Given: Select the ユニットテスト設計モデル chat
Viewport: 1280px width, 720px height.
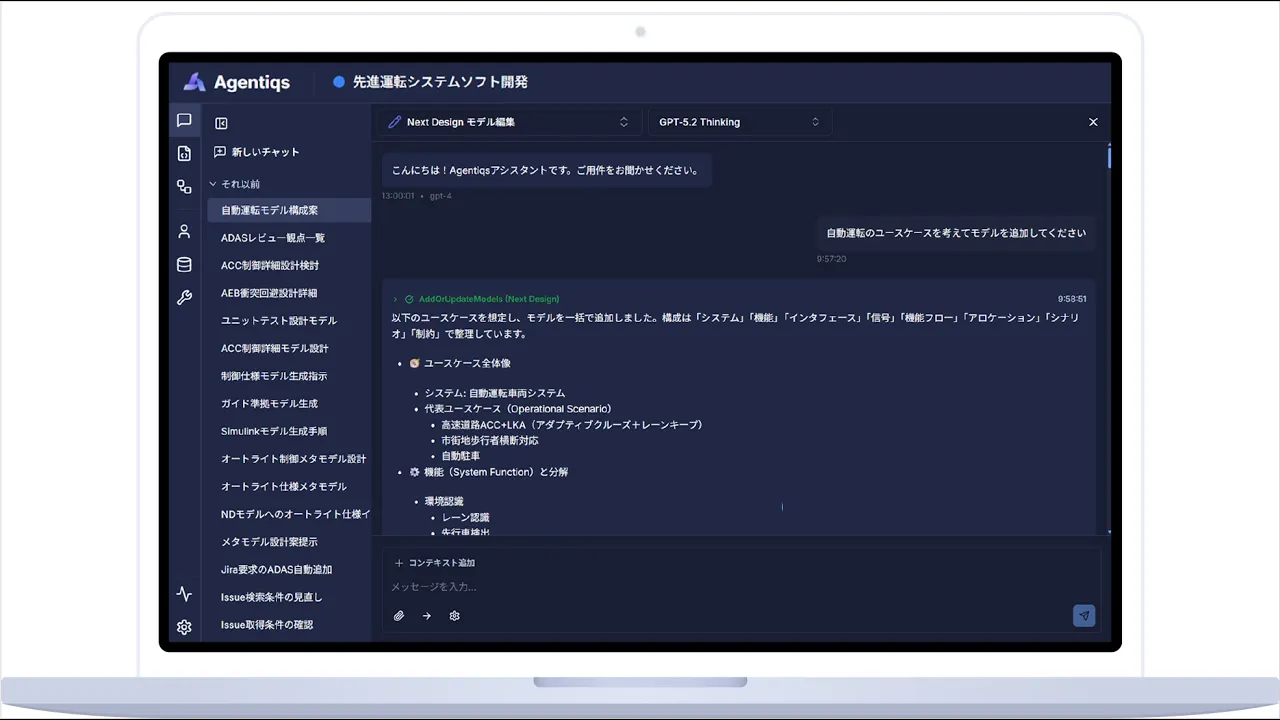Looking at the screenshot, I should pos(289,321).
